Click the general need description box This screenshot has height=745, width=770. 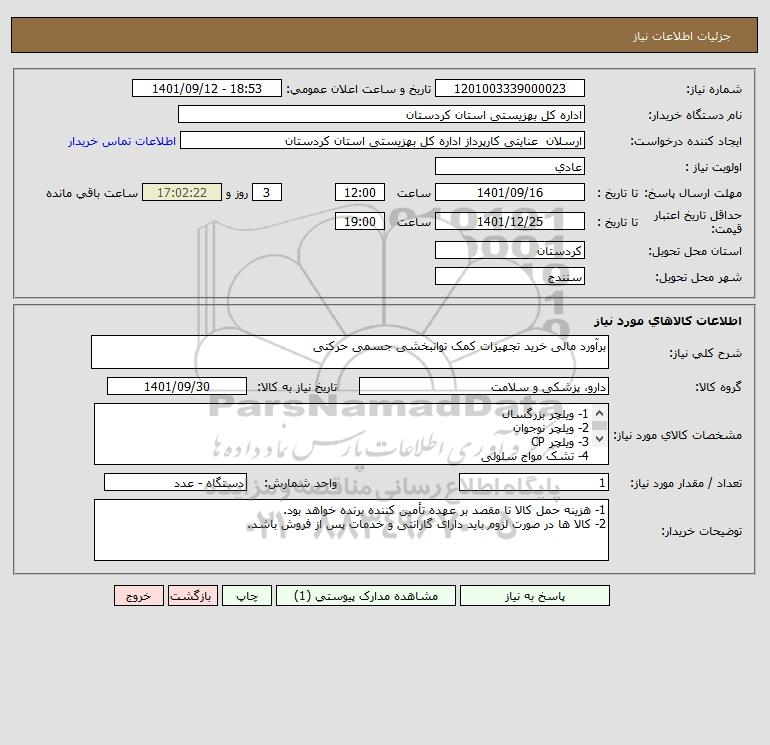(x=350, y=352)
